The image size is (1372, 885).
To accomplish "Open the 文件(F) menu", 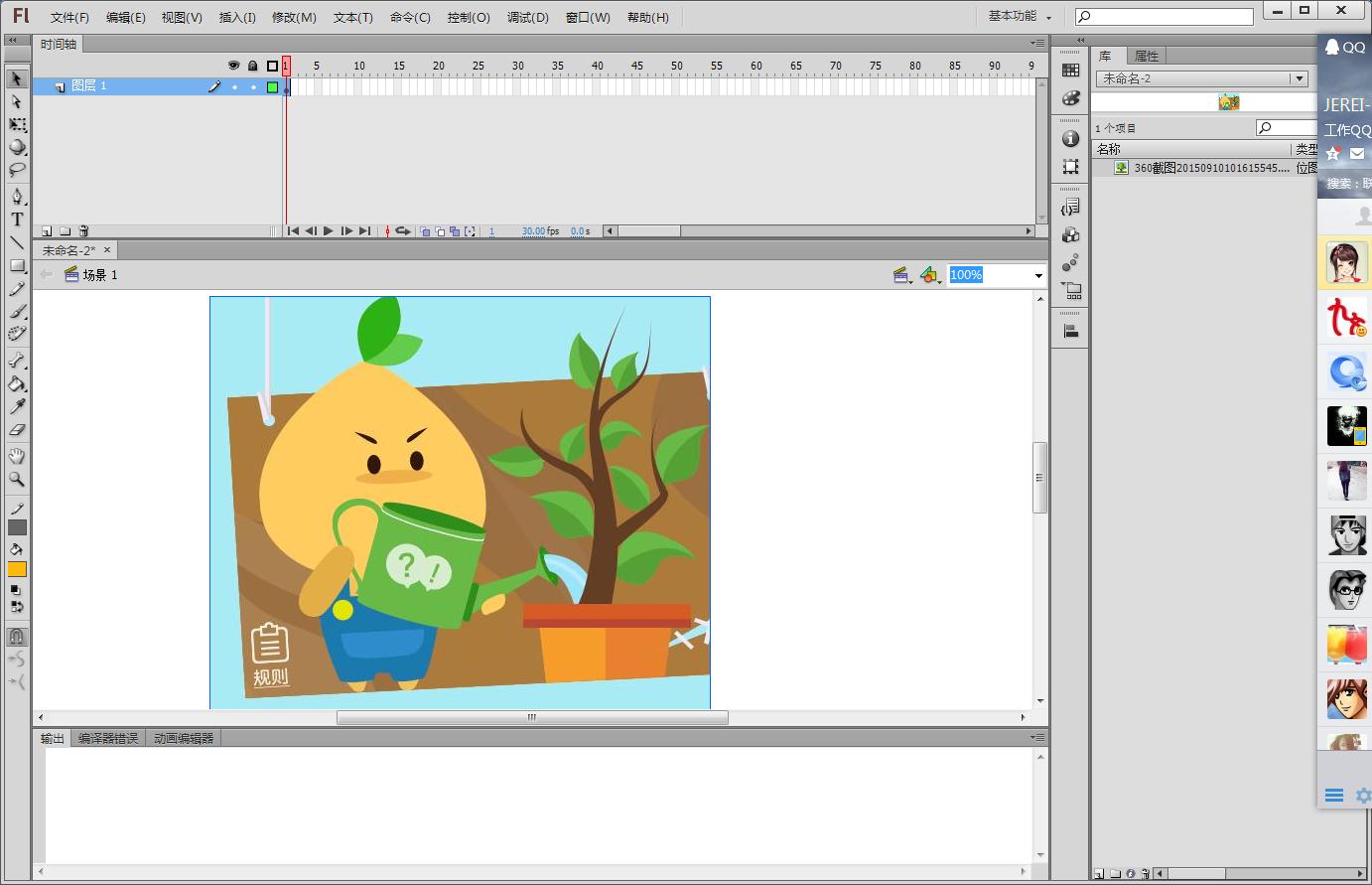I will click(x=69, y=17).
